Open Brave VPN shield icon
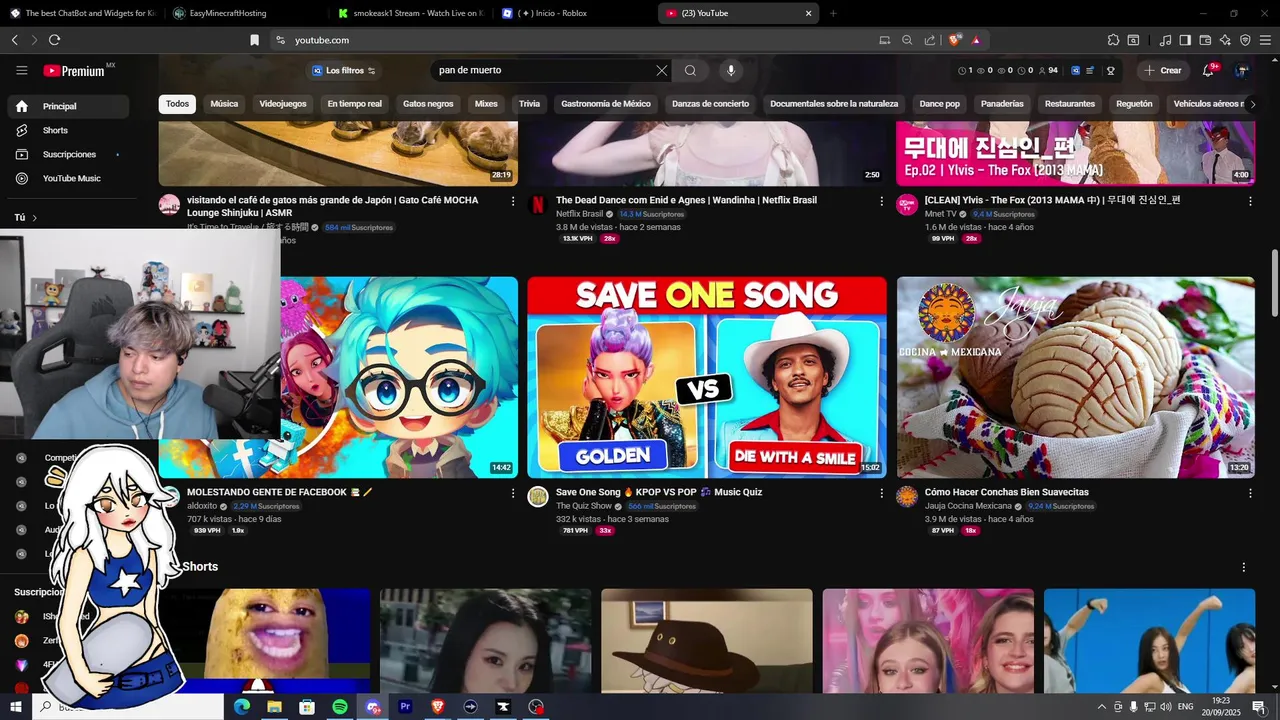1280x720 pixels. coord(1245,40)
